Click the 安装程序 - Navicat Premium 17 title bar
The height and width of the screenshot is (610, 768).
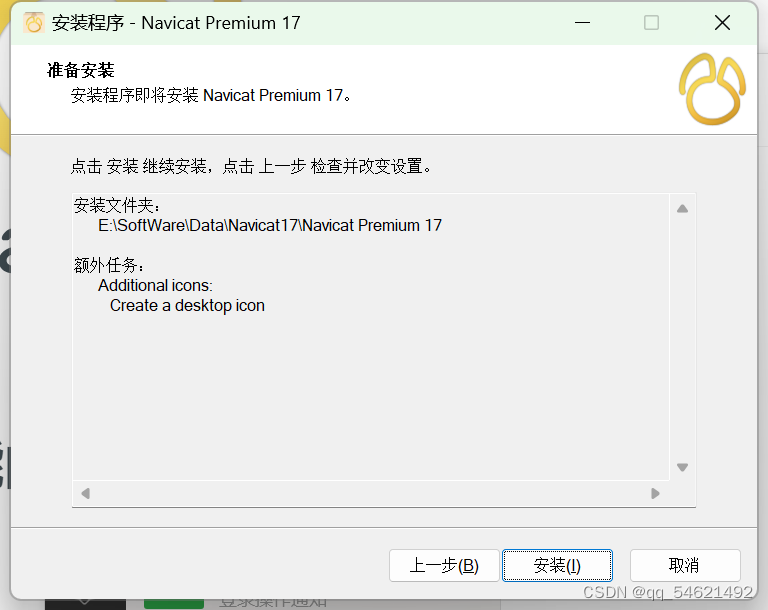(x=176, y=23)
